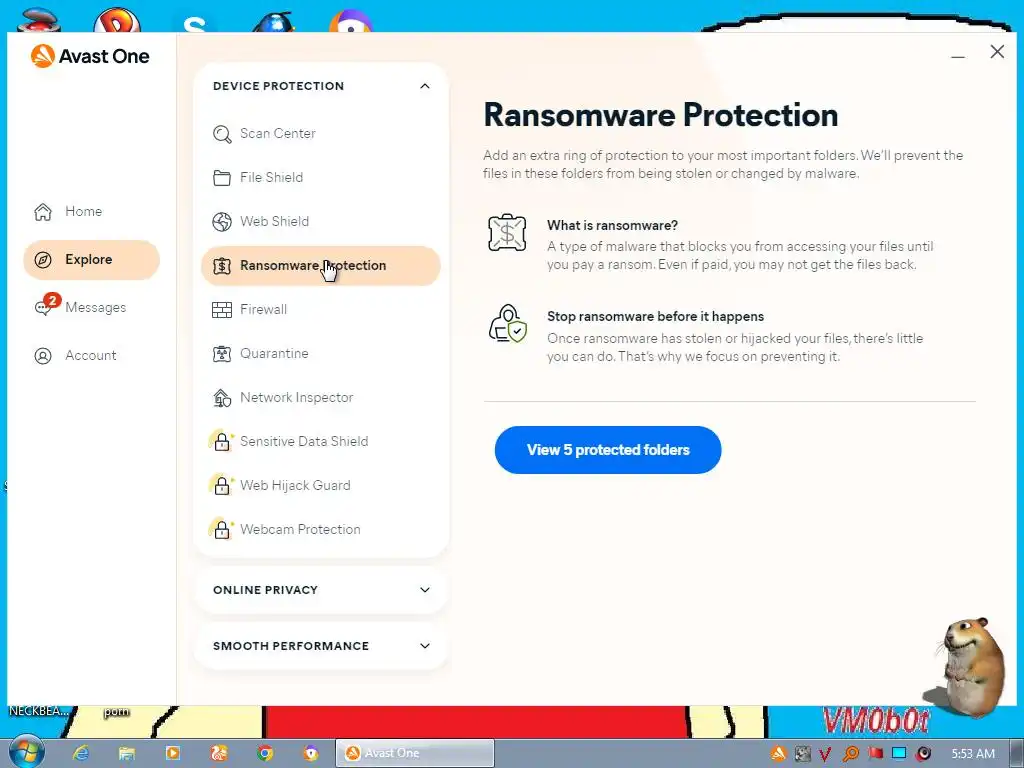Click the red V tray icon
1024x768 pixels.
click(825, 754)
